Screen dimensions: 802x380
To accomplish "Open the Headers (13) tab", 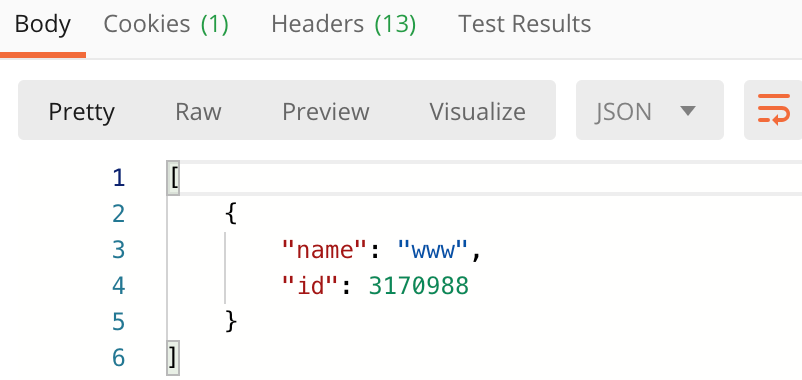I will tap(343, 24).
